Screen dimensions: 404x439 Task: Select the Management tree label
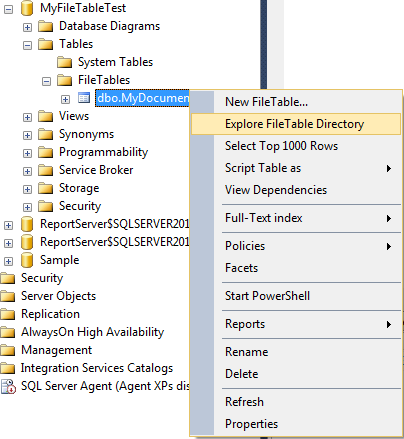coord(56,350)
